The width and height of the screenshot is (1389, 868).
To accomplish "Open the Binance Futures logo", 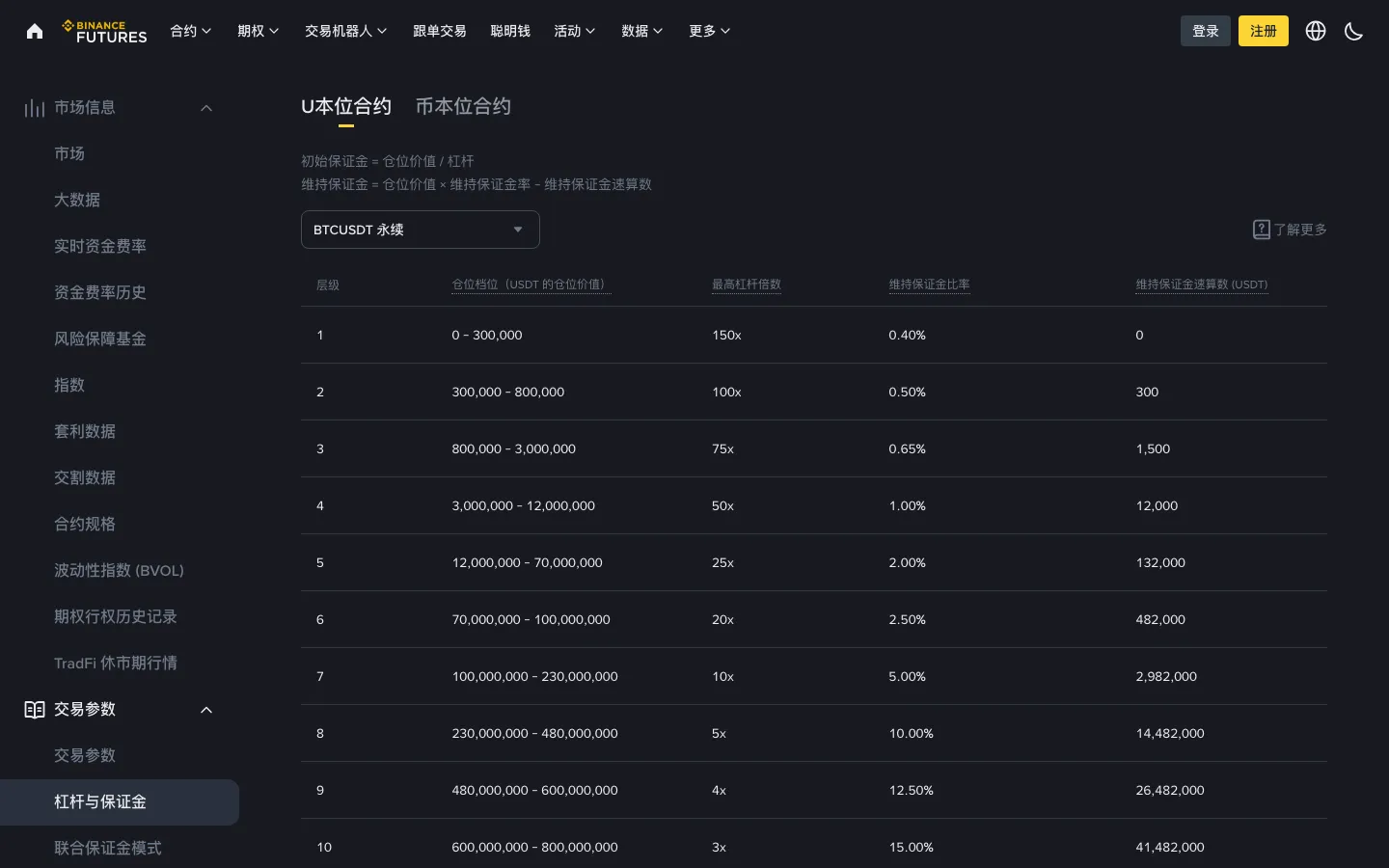I will point(105,31).
